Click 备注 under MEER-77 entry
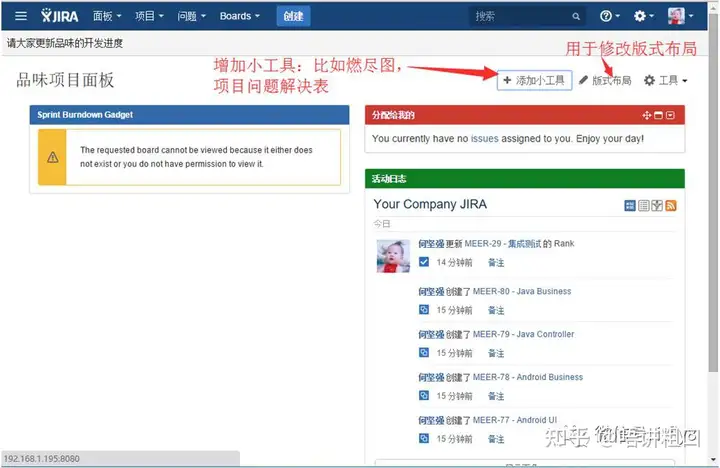 pyautogui.click(x=496, y=439)
